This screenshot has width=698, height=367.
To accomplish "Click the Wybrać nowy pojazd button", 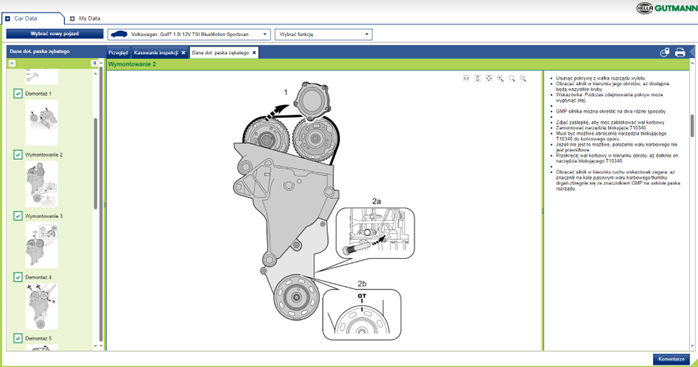I will point(55,34).
